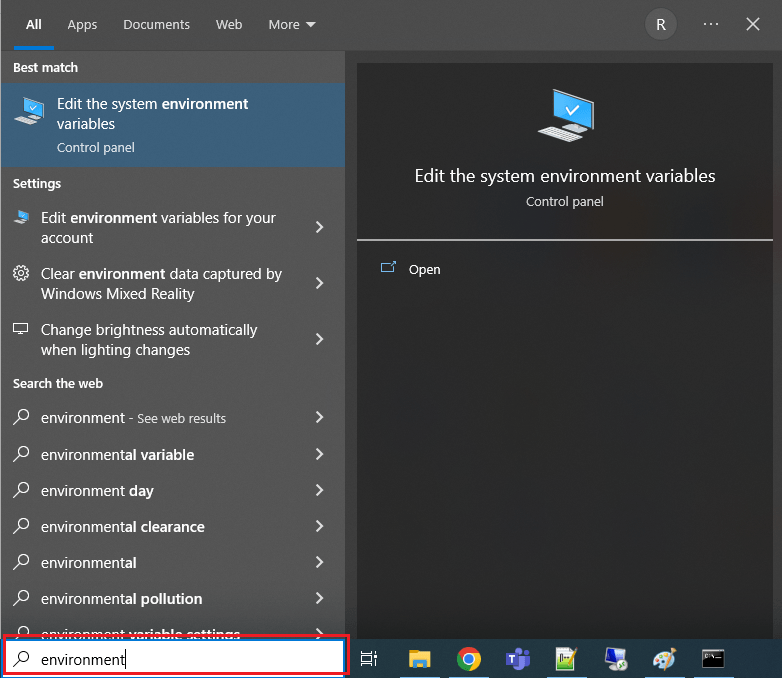Expand arrow for Clear environment data result
782x678 pixels.
click(320, 283)
